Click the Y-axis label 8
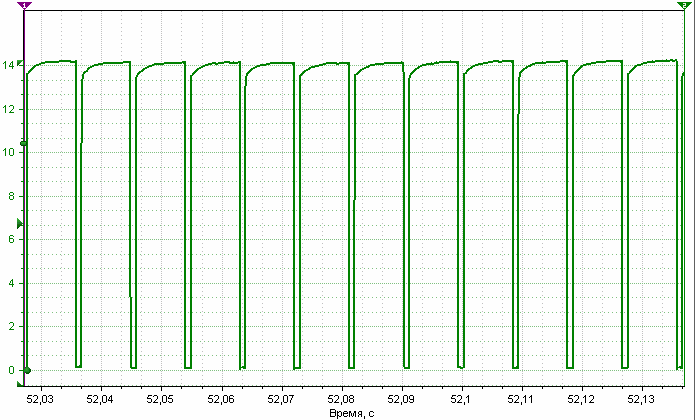This screenshot has width=695, height=420. click(12, 196)
